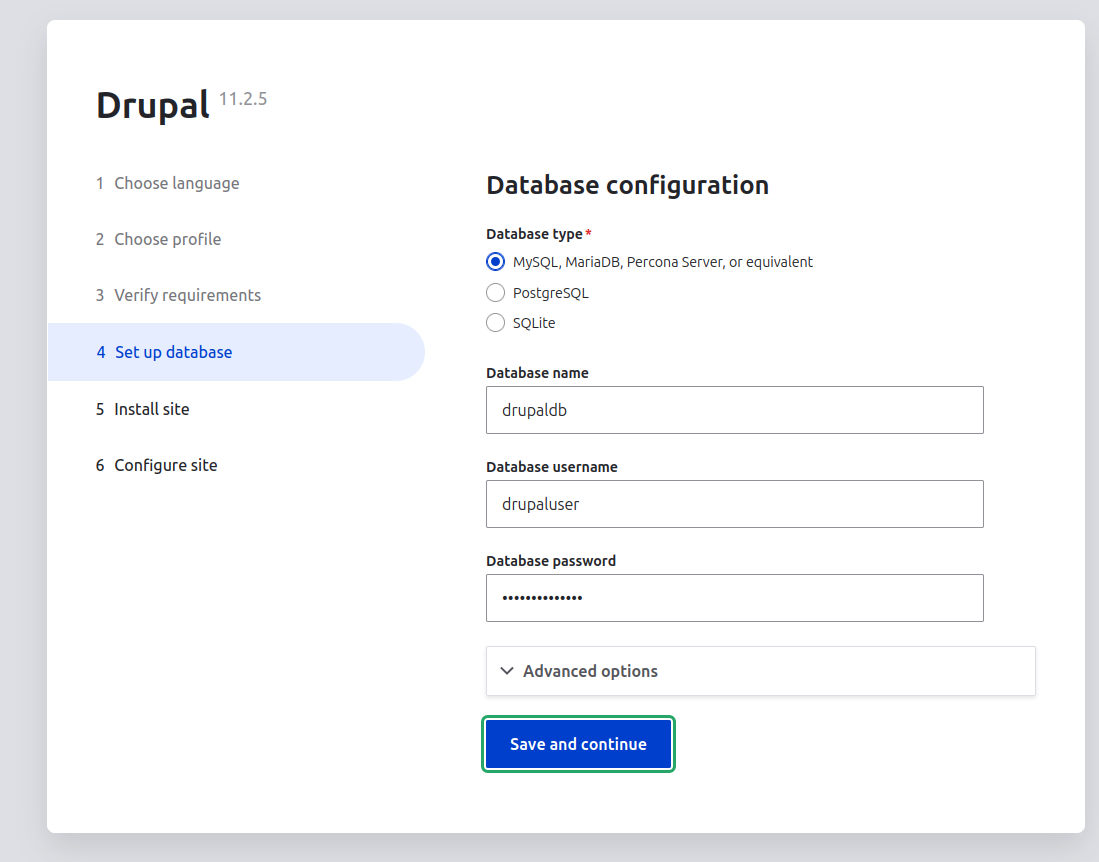Choose PostgreSQL as the database type
Image resolution: width=1099 pixels, height=862 pixels.
point(495,293)
